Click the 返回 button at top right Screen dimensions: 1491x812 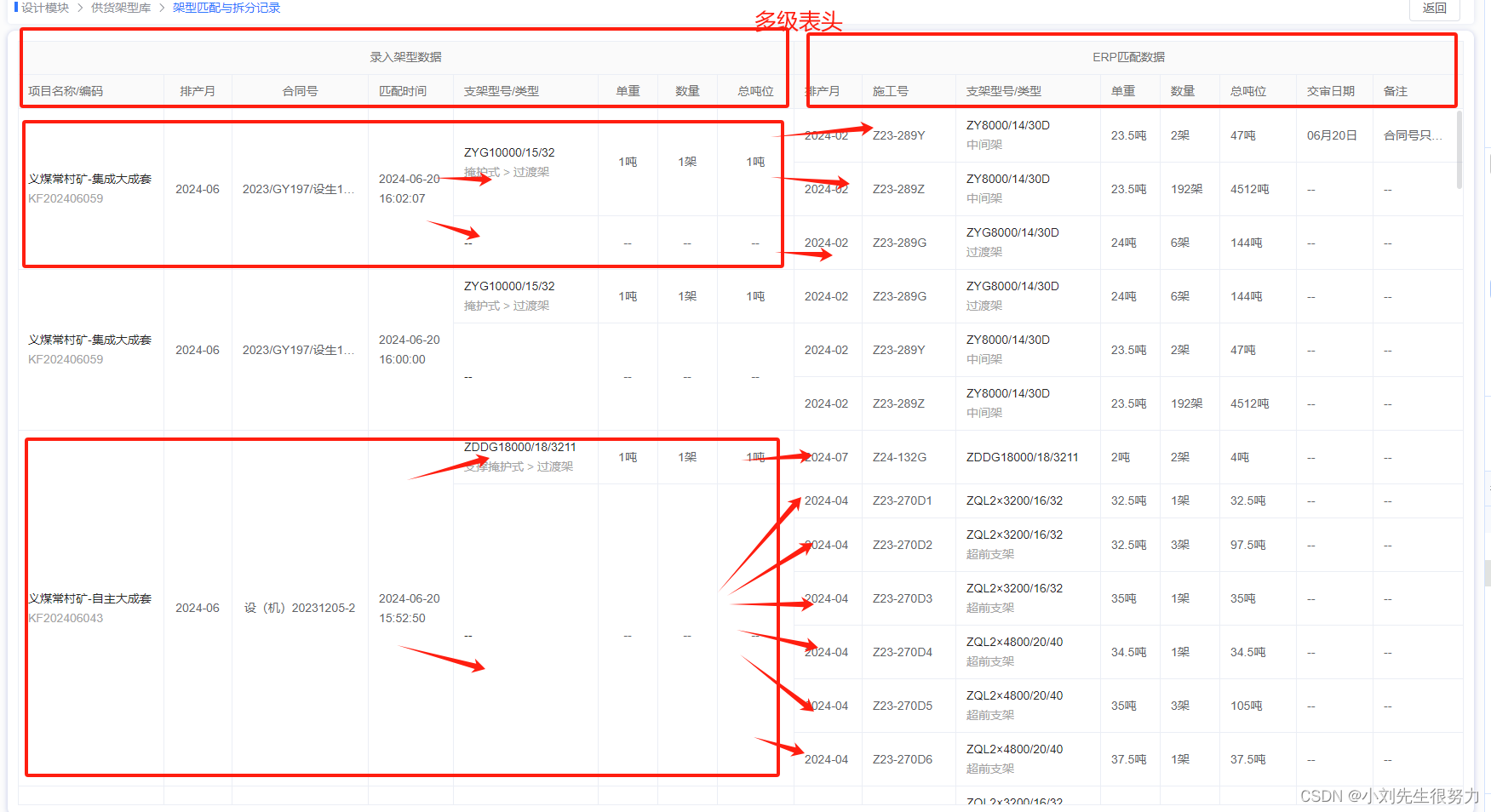1434,9
